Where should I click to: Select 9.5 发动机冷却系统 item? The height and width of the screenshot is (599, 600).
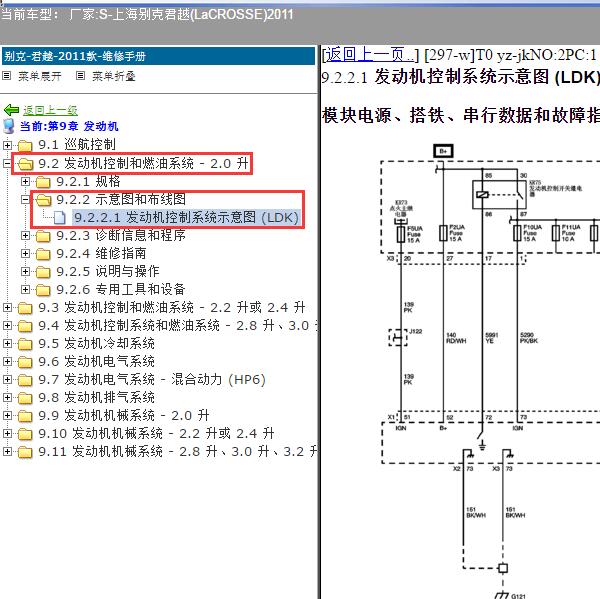click(96, 343)
